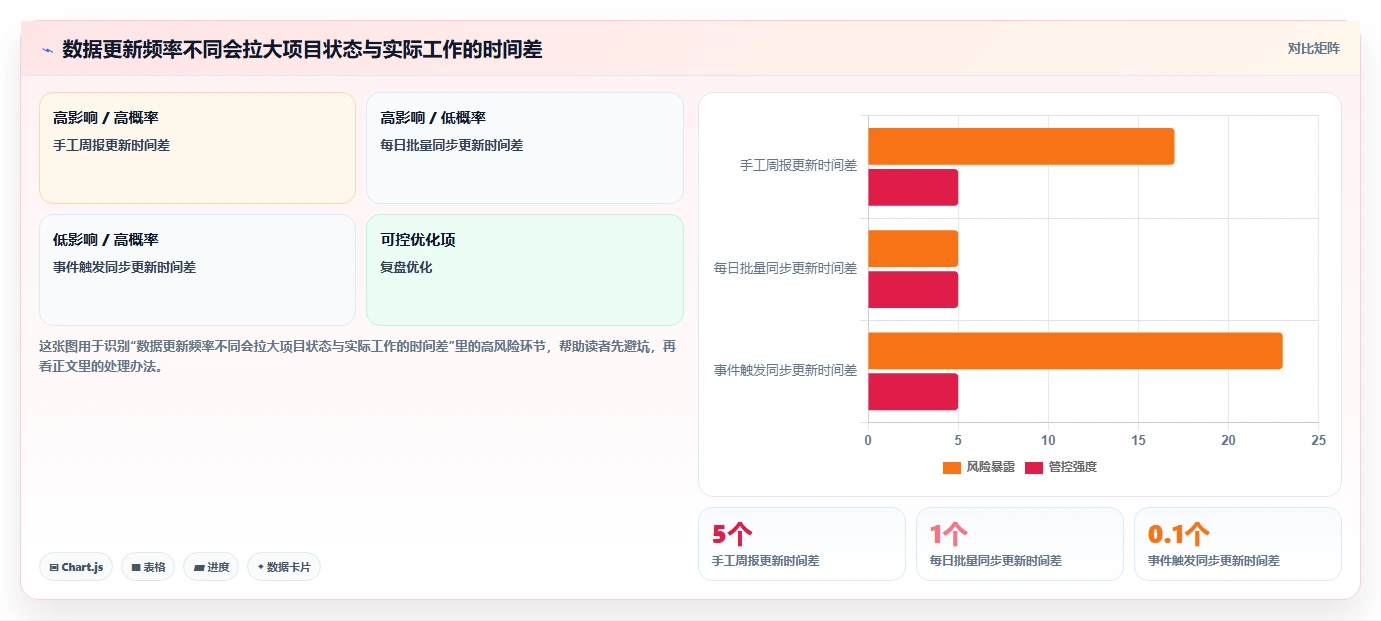Click the 对比矩阵 label in the header
The width and height of the screenshot is (1381, 621).
[x=1313, y=48]
